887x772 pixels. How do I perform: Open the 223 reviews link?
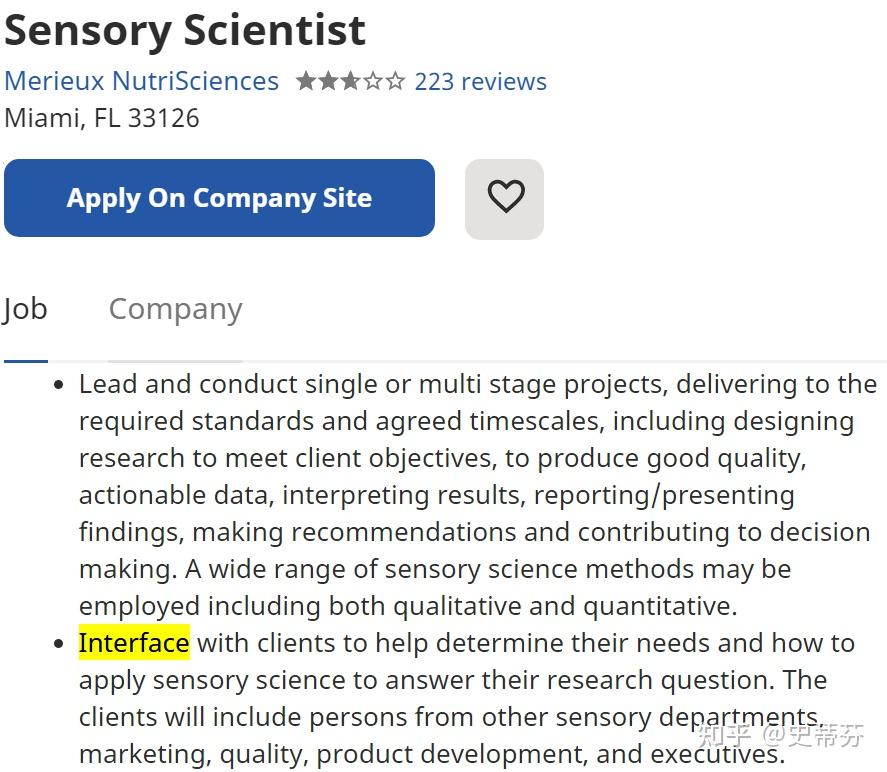point(480,81)
